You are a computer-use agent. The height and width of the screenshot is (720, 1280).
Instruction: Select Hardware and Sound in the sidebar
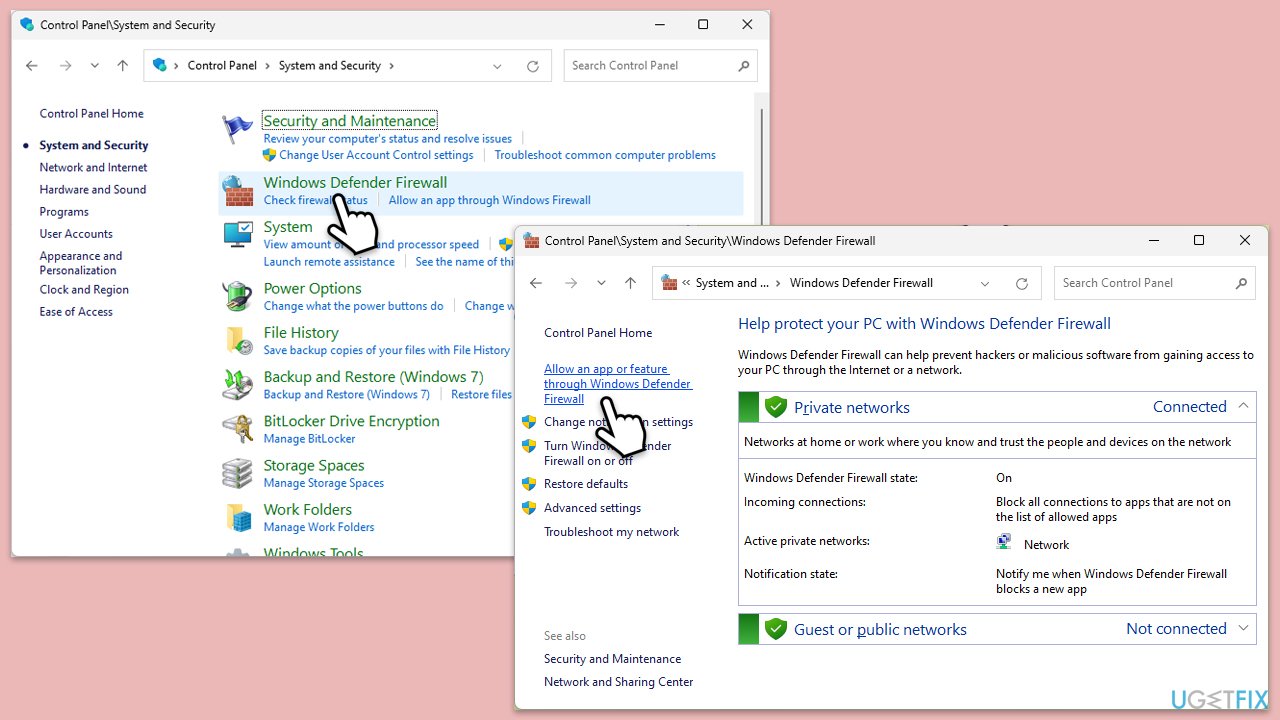click(x=92, y=190)
